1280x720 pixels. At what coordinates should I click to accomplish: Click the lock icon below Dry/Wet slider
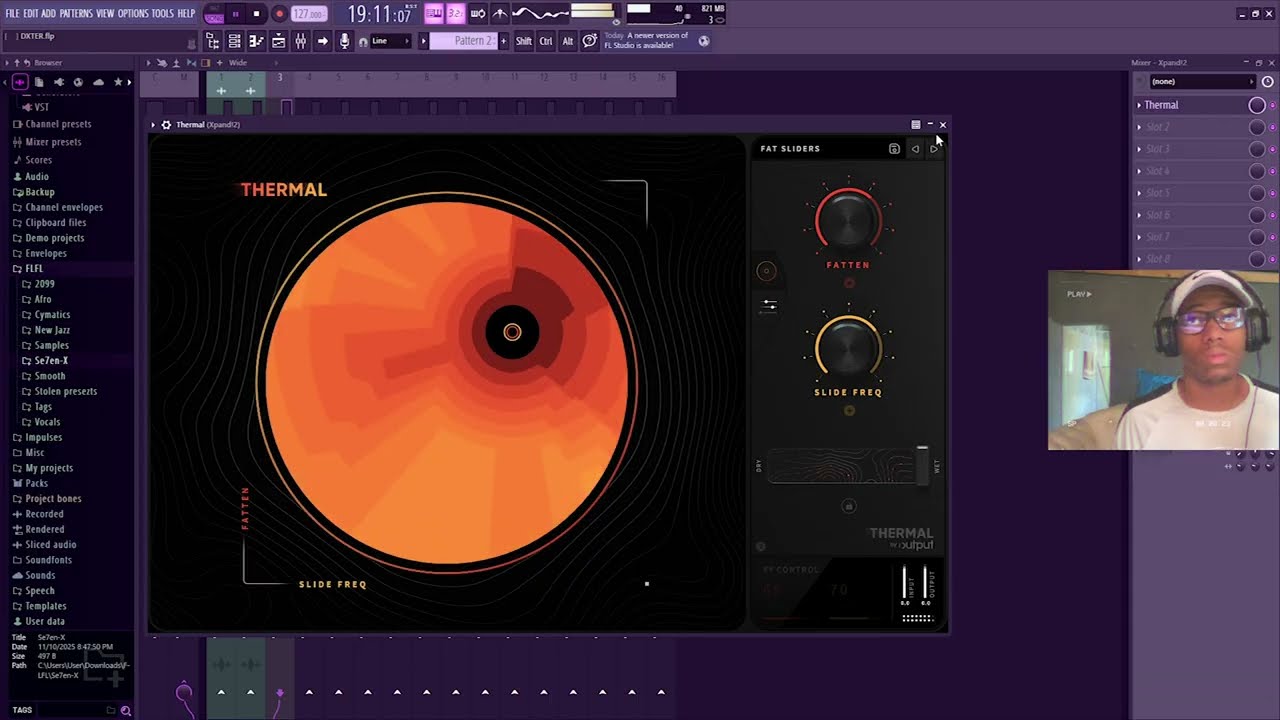pos(849,506)
